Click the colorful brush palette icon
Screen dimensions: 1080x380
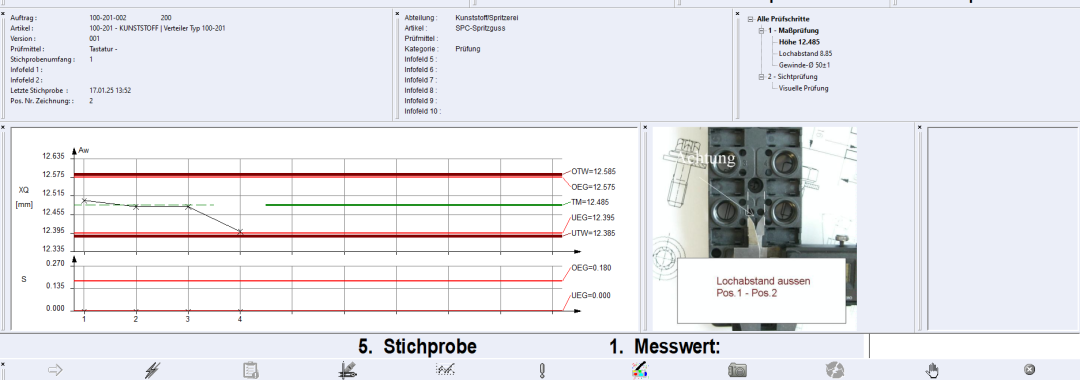click(x=639, y=370)
